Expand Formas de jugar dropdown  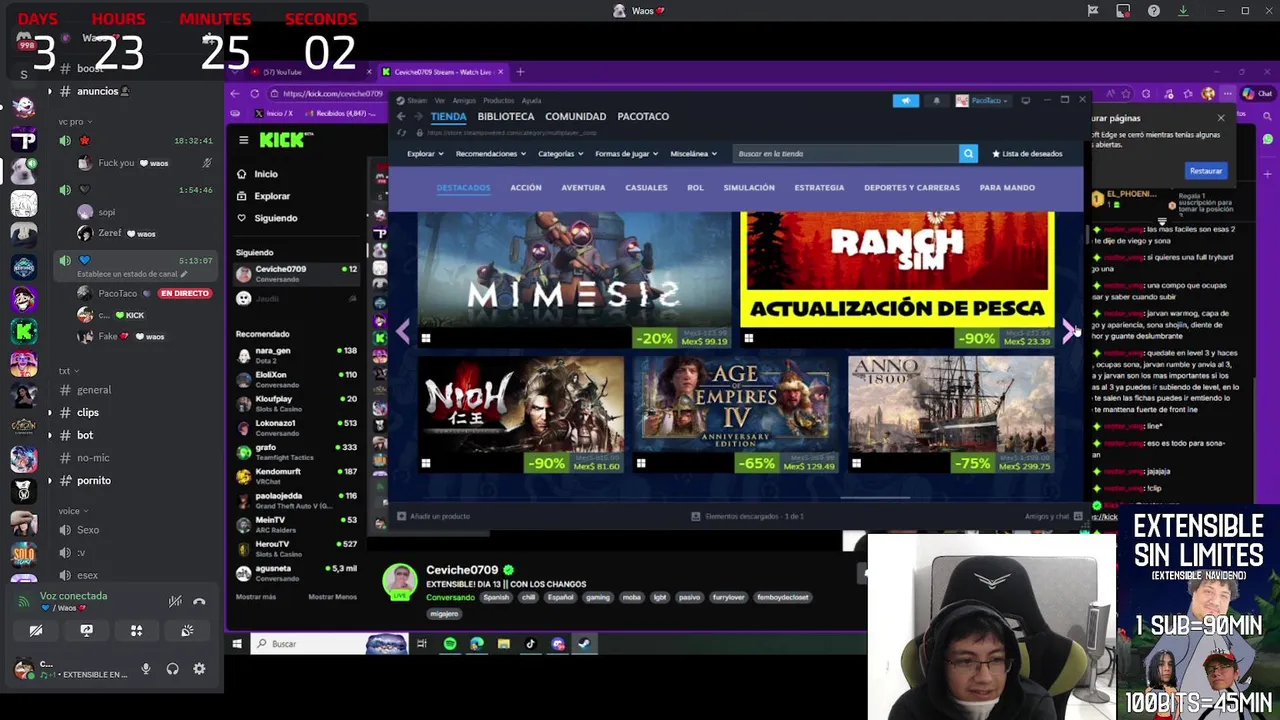(x=626, y=154)
